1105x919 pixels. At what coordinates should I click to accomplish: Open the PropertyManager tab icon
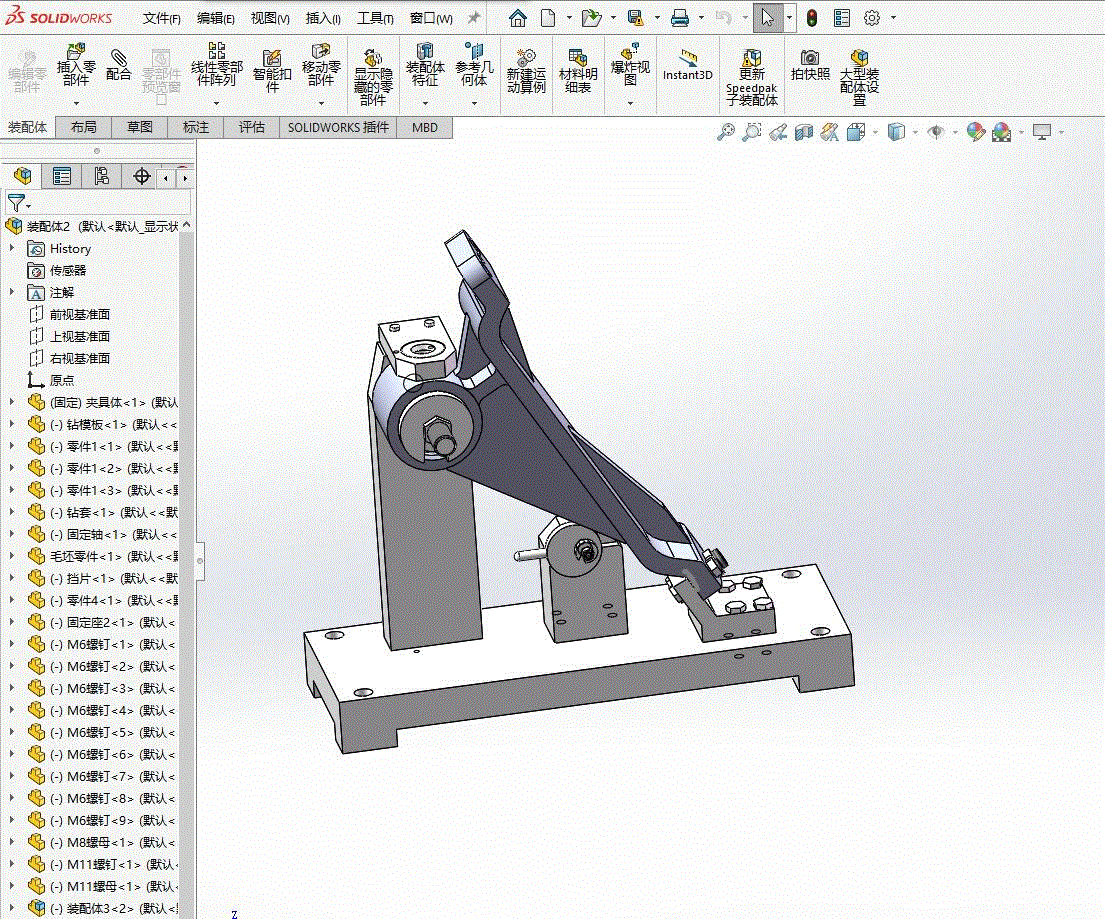(62, 177)
